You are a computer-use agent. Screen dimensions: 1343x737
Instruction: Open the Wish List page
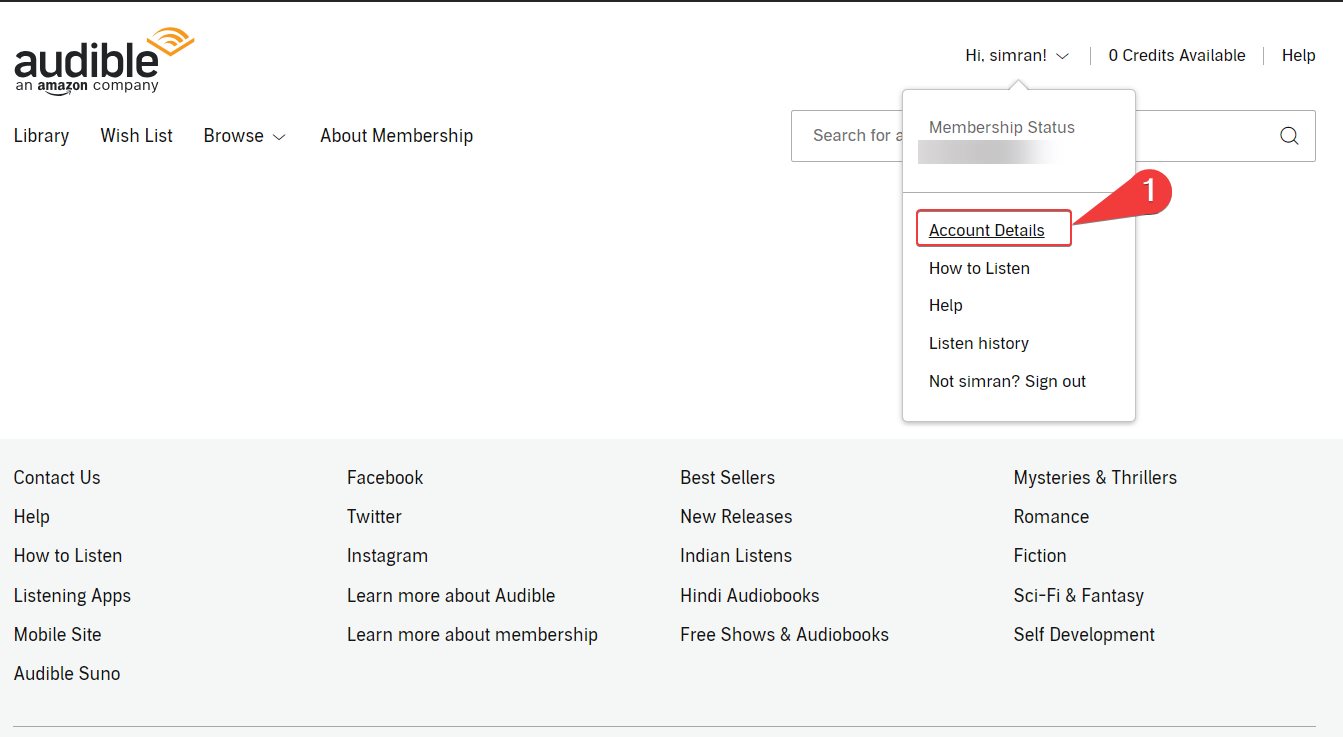click(x=136, y=135)
